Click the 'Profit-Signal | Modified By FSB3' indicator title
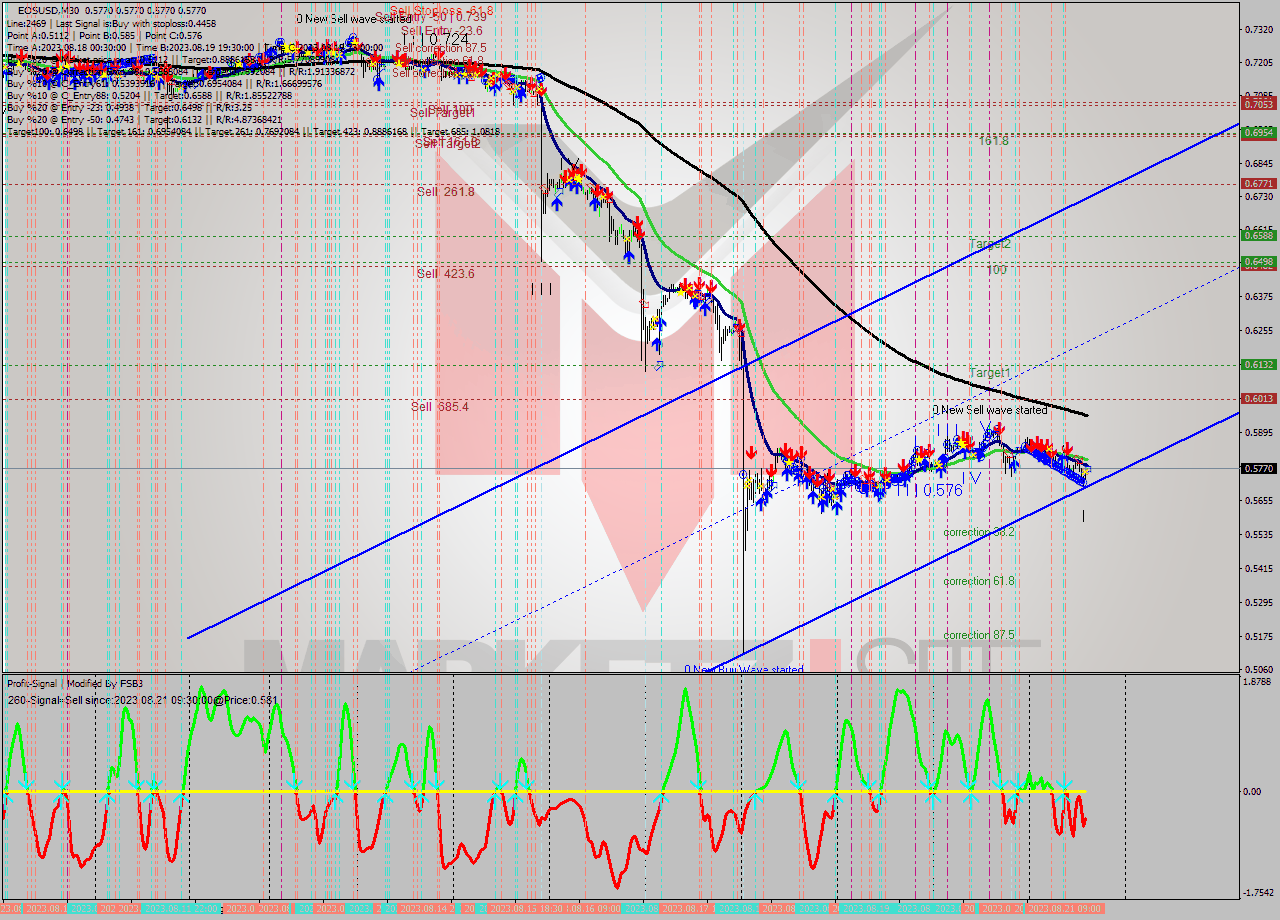The image size is (1280, 920). click(x=75, y=684)
